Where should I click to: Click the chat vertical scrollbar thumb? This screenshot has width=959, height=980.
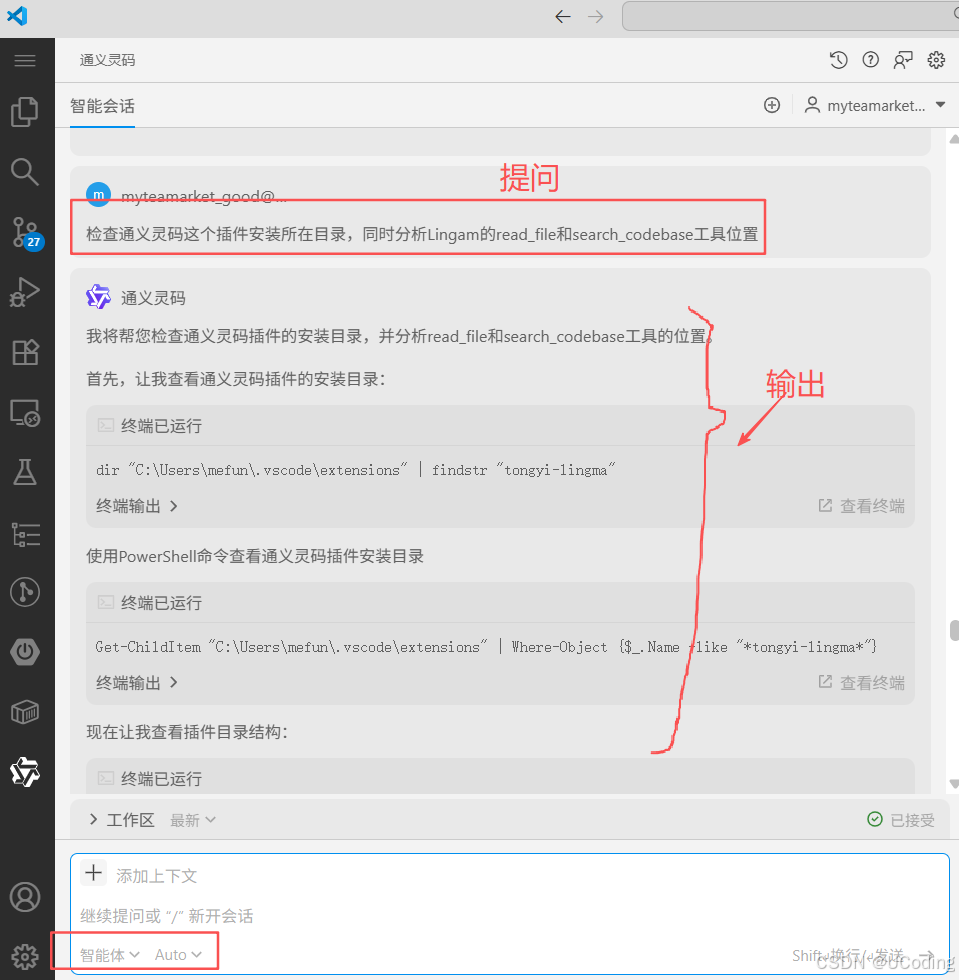(x=954, y=630)
